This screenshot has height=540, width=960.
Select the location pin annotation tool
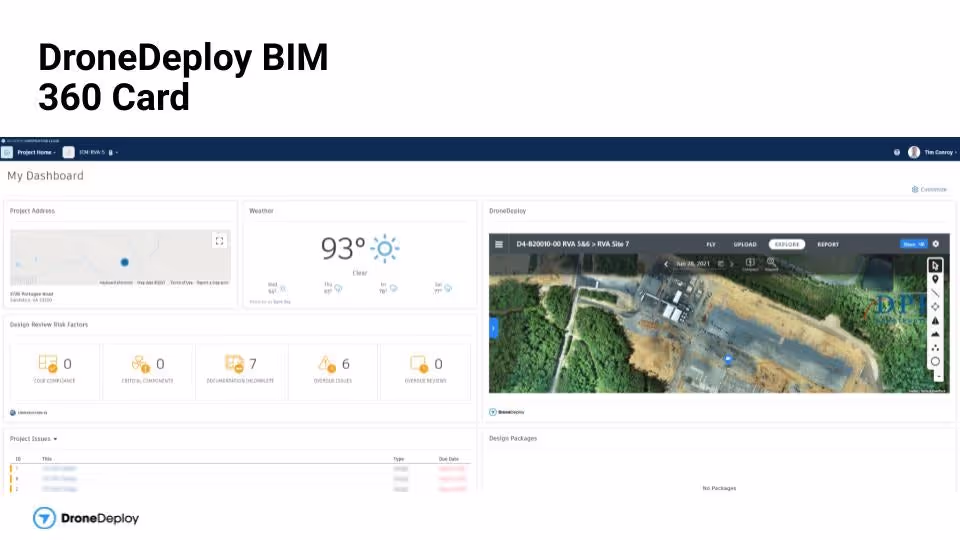pos(935,279)
